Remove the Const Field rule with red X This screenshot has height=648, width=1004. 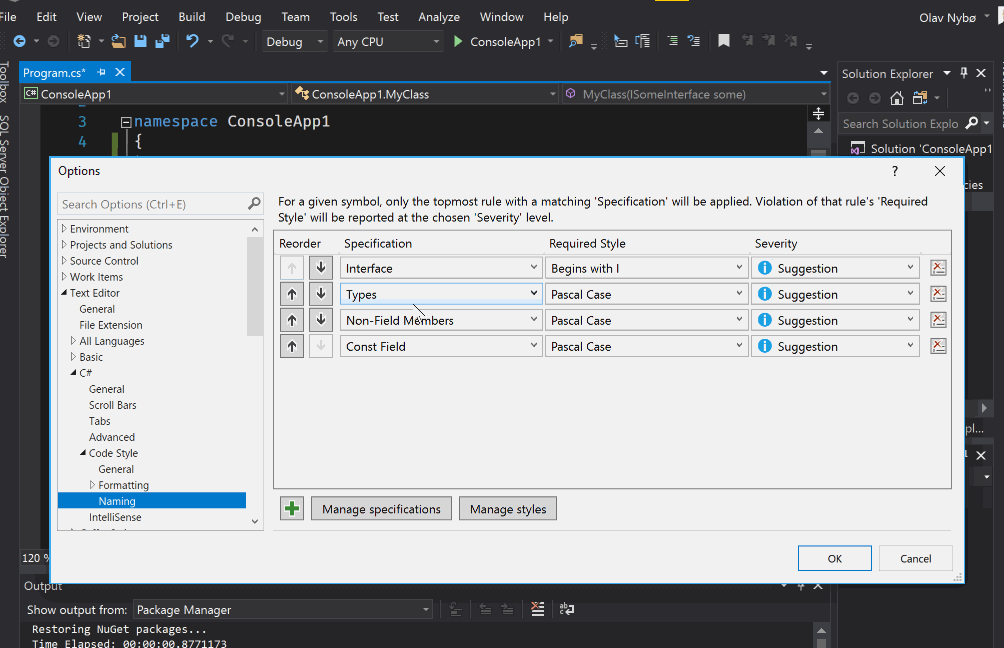tap(938, 346)
